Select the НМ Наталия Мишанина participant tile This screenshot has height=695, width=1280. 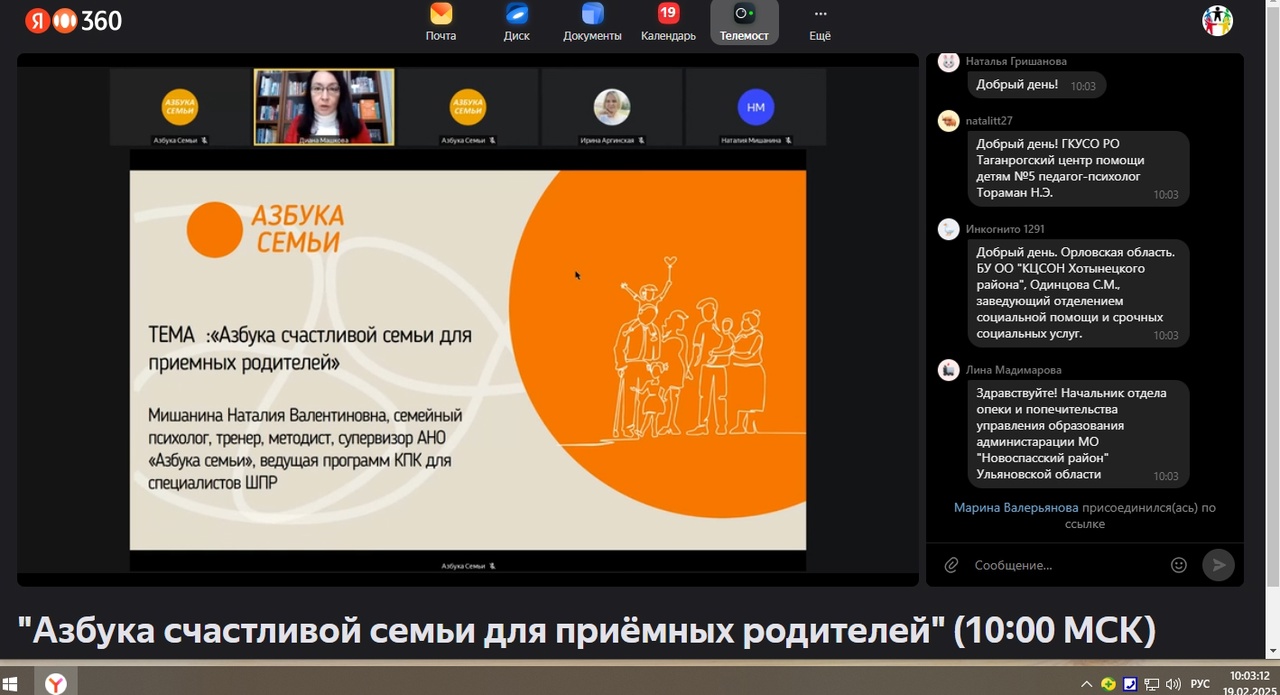(x=756, y=108)
